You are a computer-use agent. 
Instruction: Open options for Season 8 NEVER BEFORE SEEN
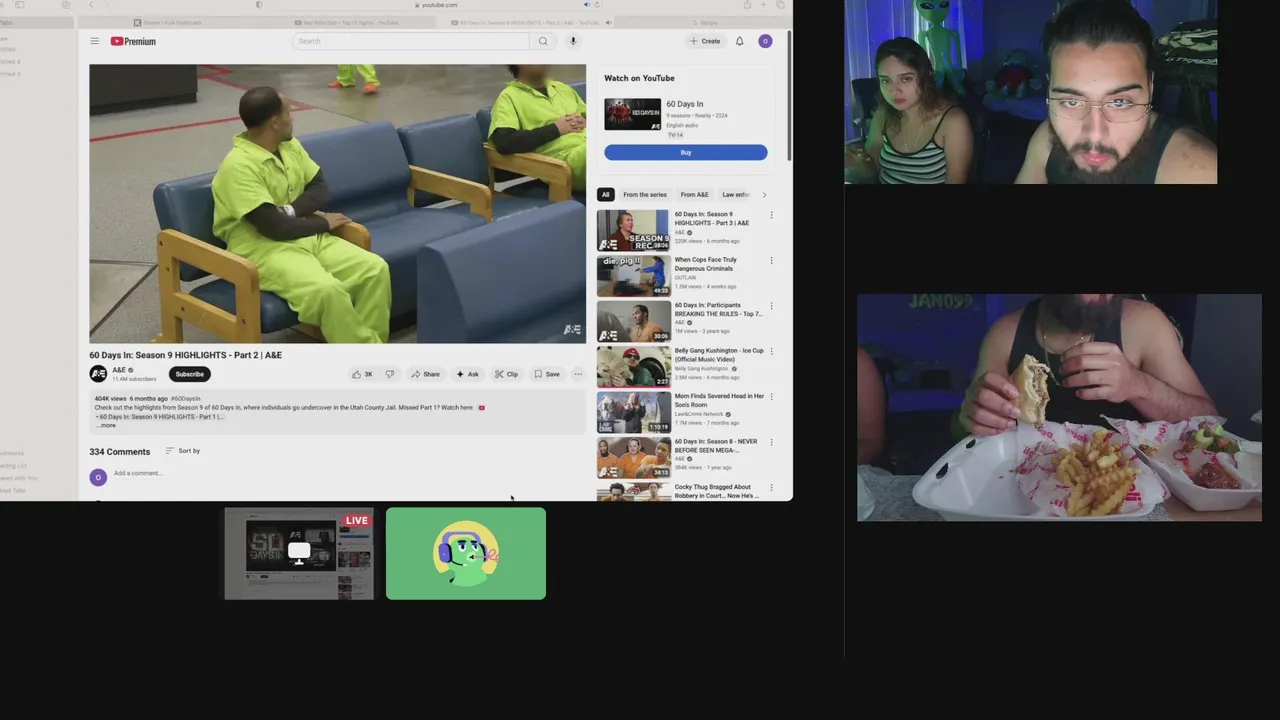coord(771,443)
